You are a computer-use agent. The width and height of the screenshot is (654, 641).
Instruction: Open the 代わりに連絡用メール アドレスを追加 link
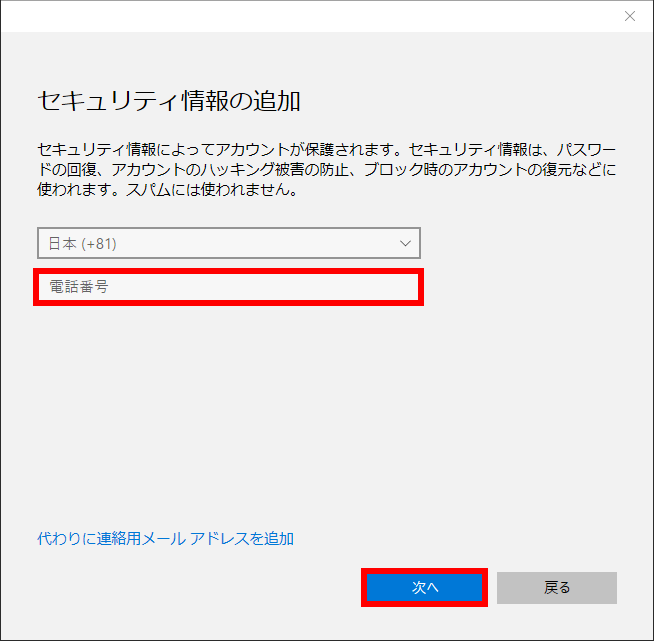coord(166,538)
